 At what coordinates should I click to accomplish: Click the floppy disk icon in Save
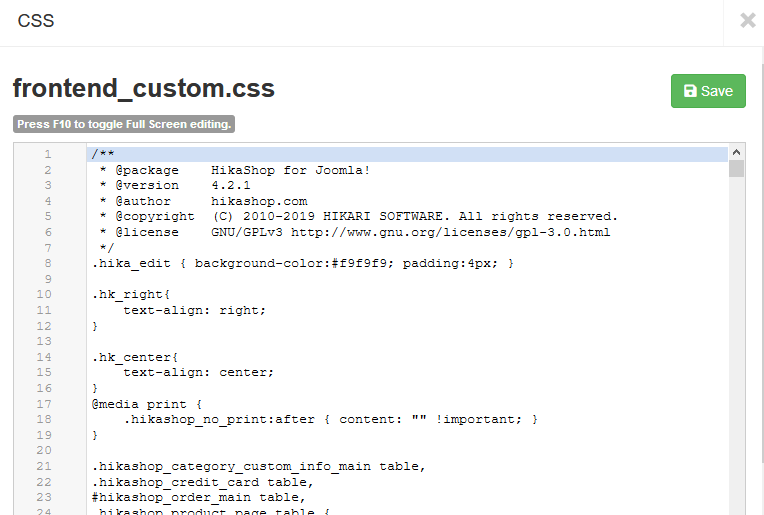pyautogui.click(x=690, y=91)
